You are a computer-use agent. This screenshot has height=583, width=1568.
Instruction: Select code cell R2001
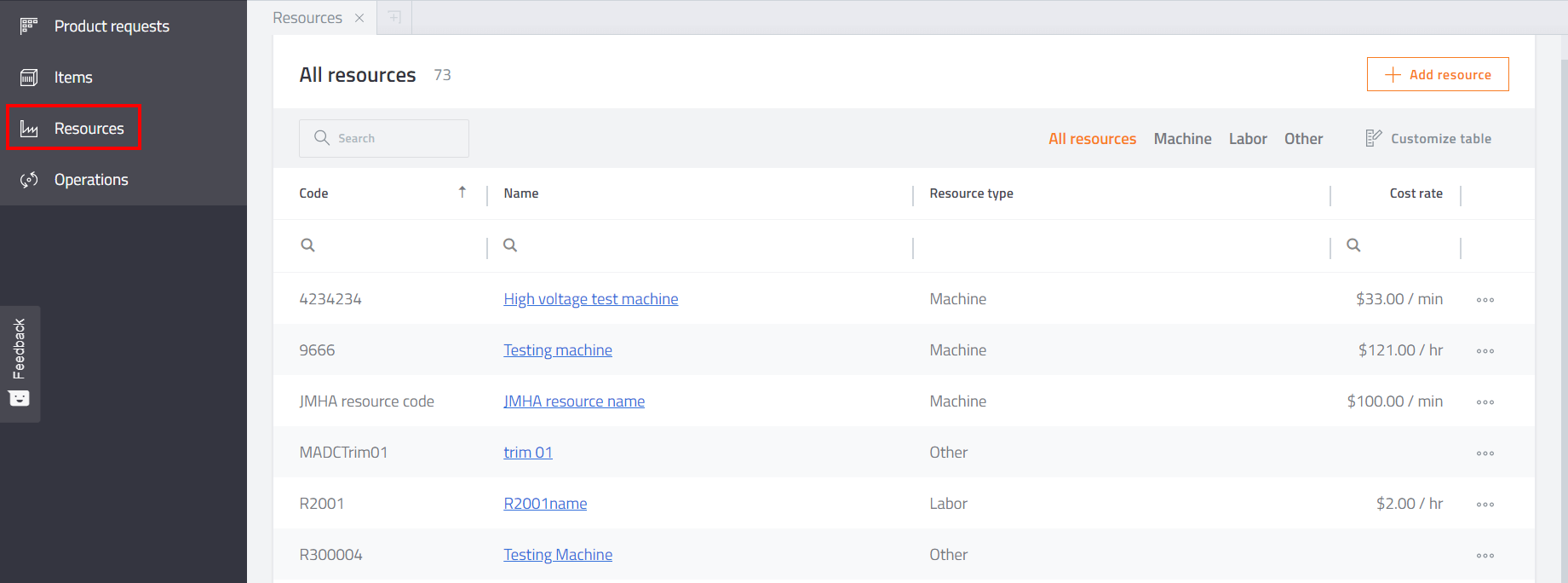click(322, 504)
